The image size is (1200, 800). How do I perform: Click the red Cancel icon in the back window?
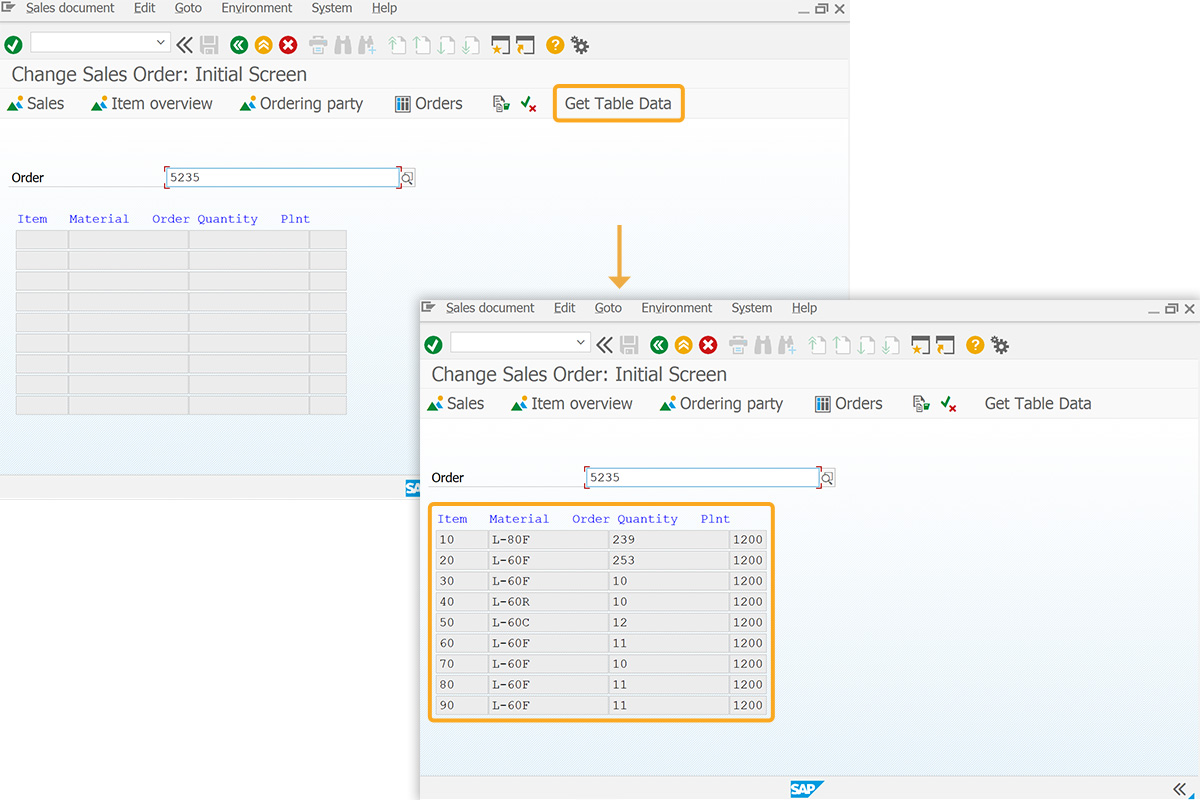tap(288, 44)
